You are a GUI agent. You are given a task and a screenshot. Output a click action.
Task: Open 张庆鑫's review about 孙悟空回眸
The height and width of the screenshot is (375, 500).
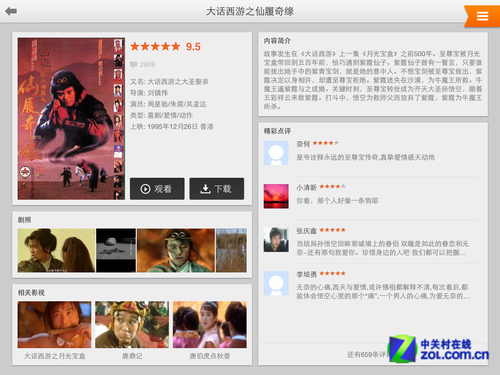[x=383, y=248]
